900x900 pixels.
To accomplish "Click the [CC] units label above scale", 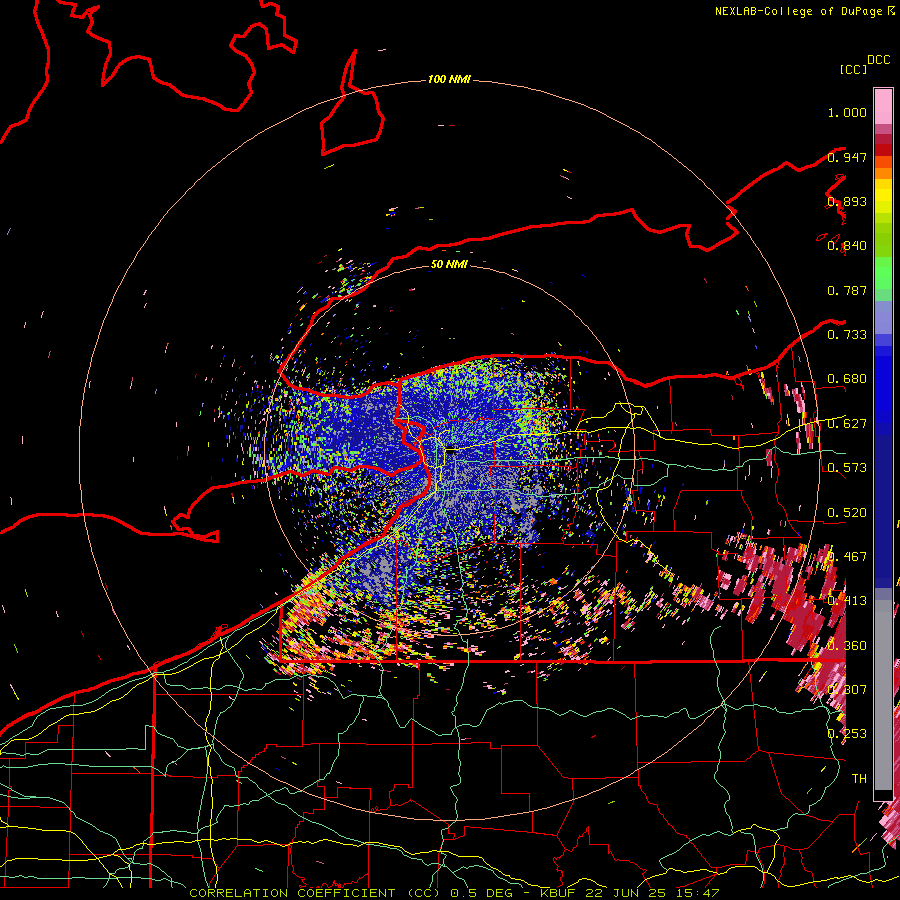I will click(853, 69).
